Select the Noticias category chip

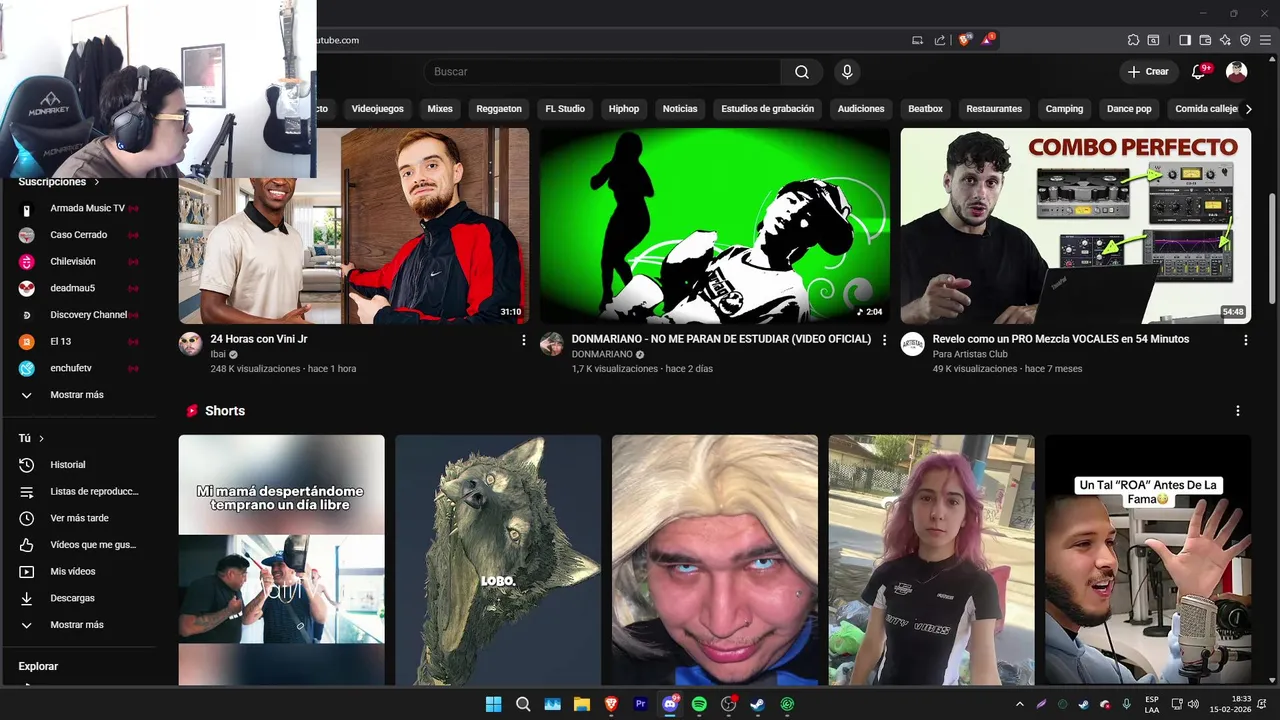[680, 109]
